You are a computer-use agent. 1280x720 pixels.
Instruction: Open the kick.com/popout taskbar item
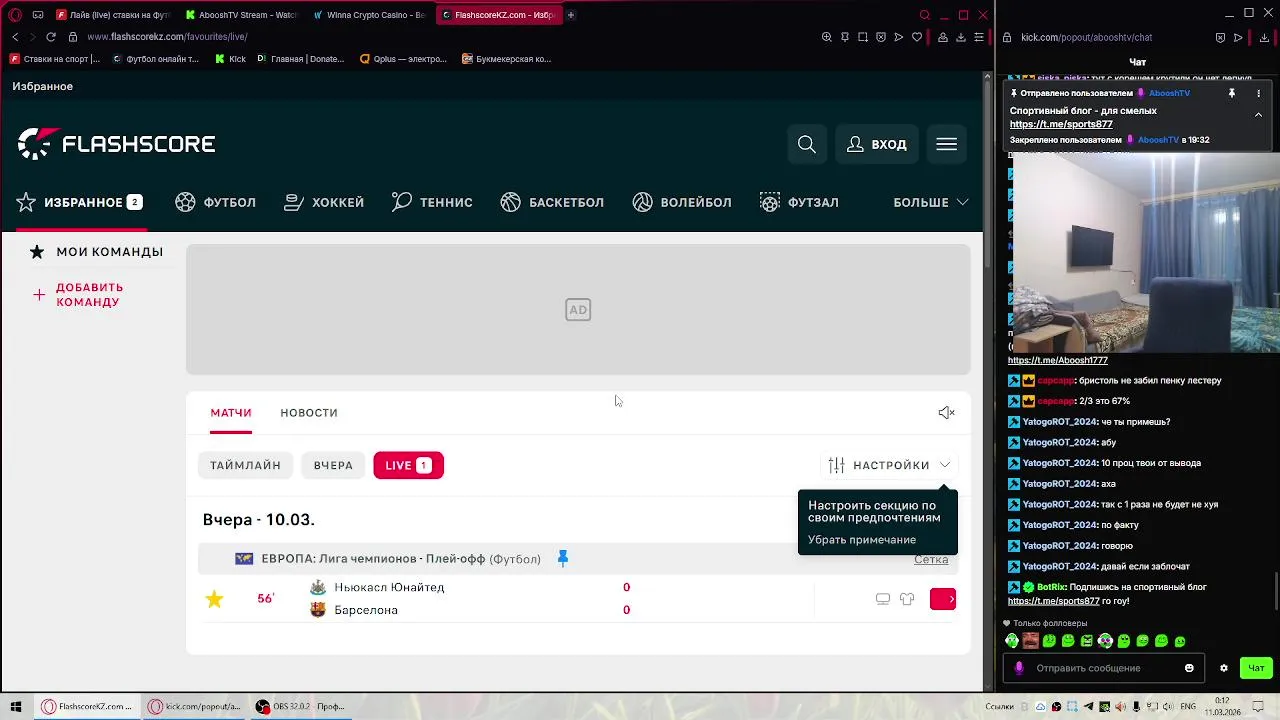[x=195, y=706]
